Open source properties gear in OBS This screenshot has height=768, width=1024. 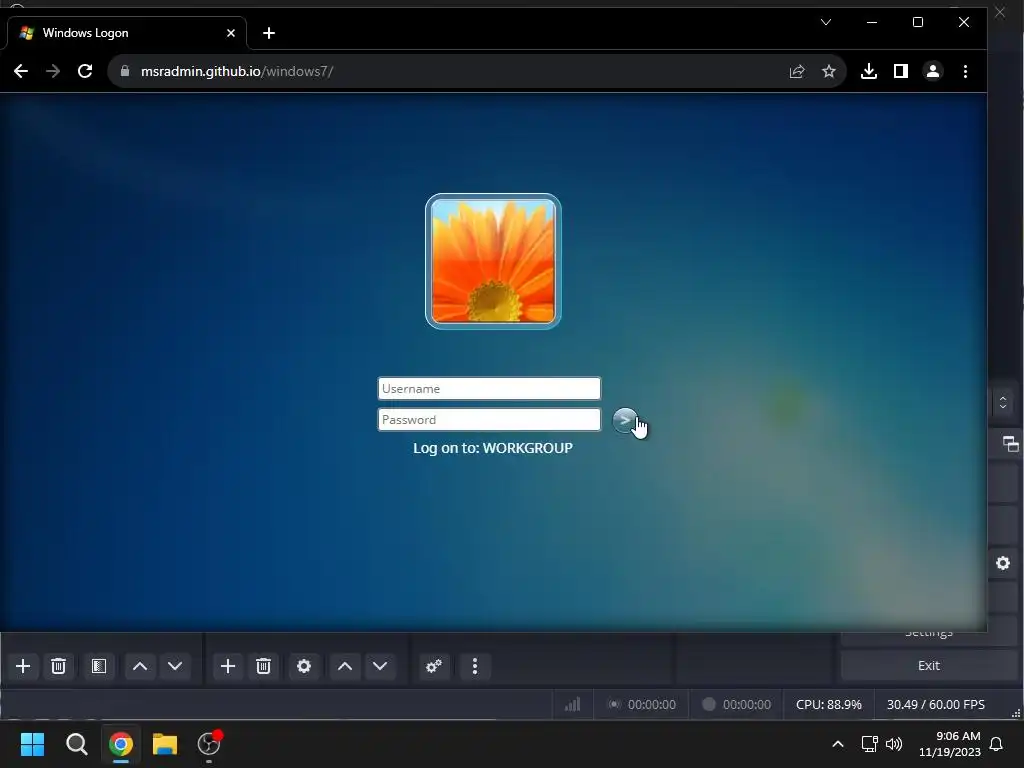click(x=304, y=666)
